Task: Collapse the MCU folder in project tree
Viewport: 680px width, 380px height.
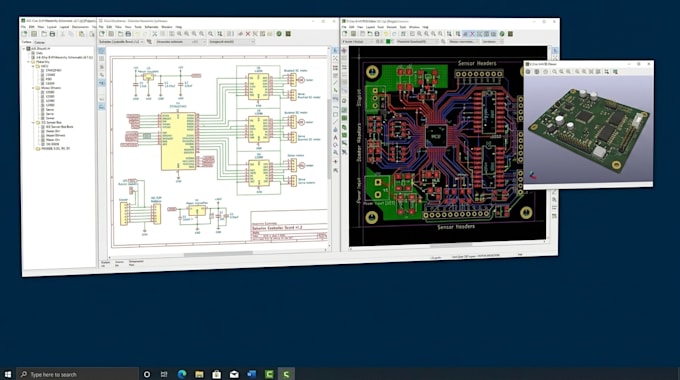Action: [x=33, y=66]
